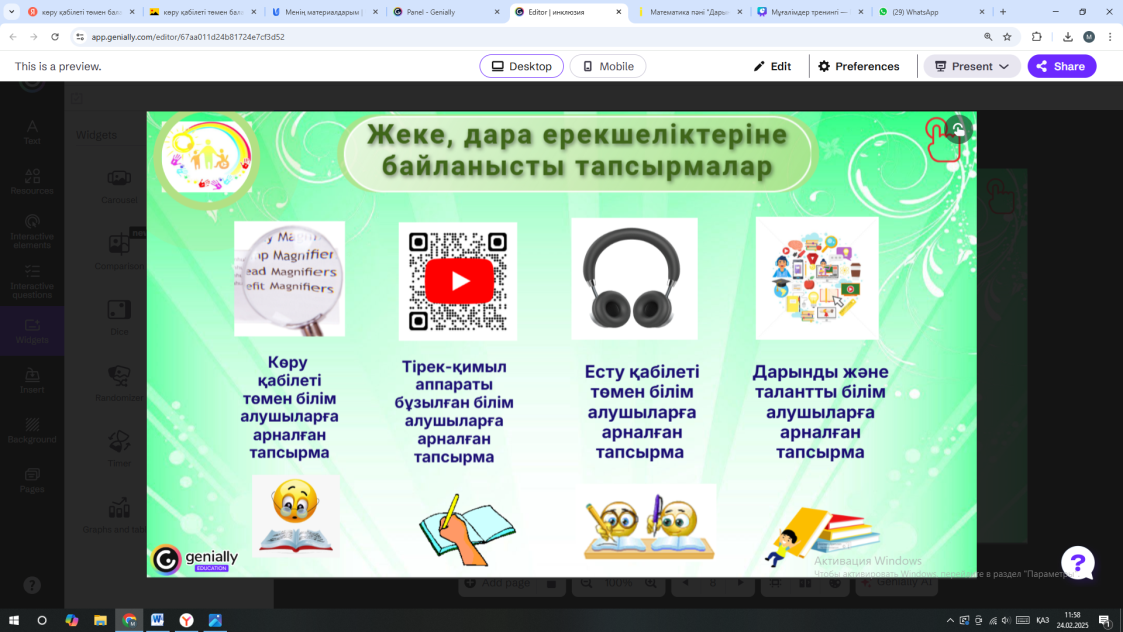Screen dimensions: 1123x632
Task: Click the hand writing in notebook image
Action: [x=467, y=529]
